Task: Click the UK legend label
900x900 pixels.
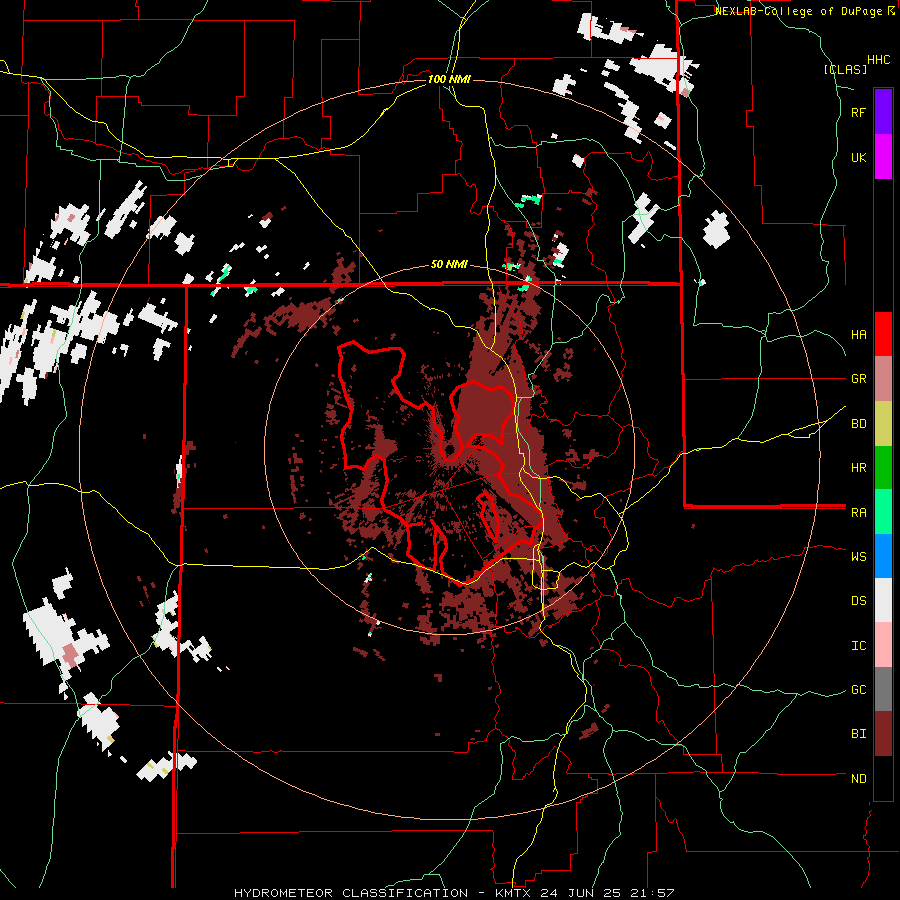Action: pos(858,157)
